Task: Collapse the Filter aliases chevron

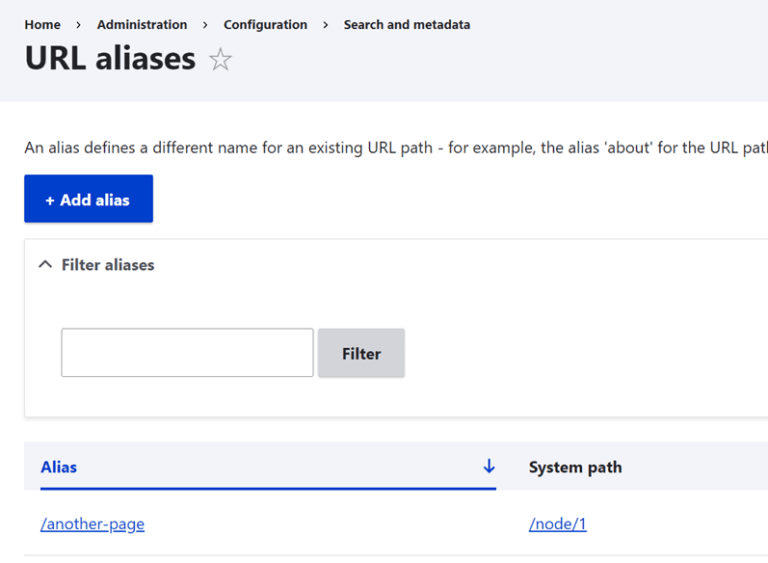Action: [x=44, y=265]
